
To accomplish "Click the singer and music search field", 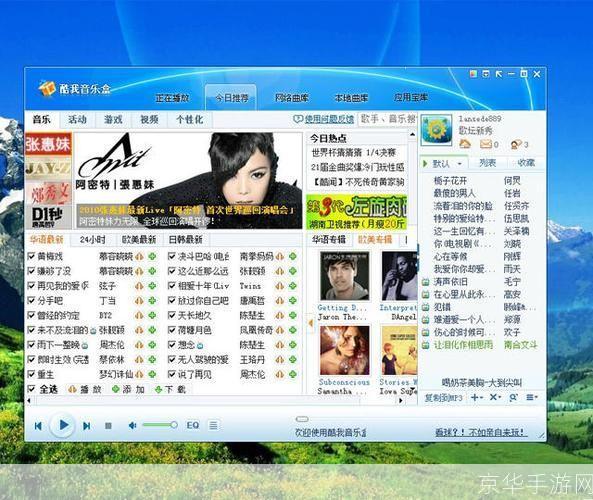I will click(387, 119).
